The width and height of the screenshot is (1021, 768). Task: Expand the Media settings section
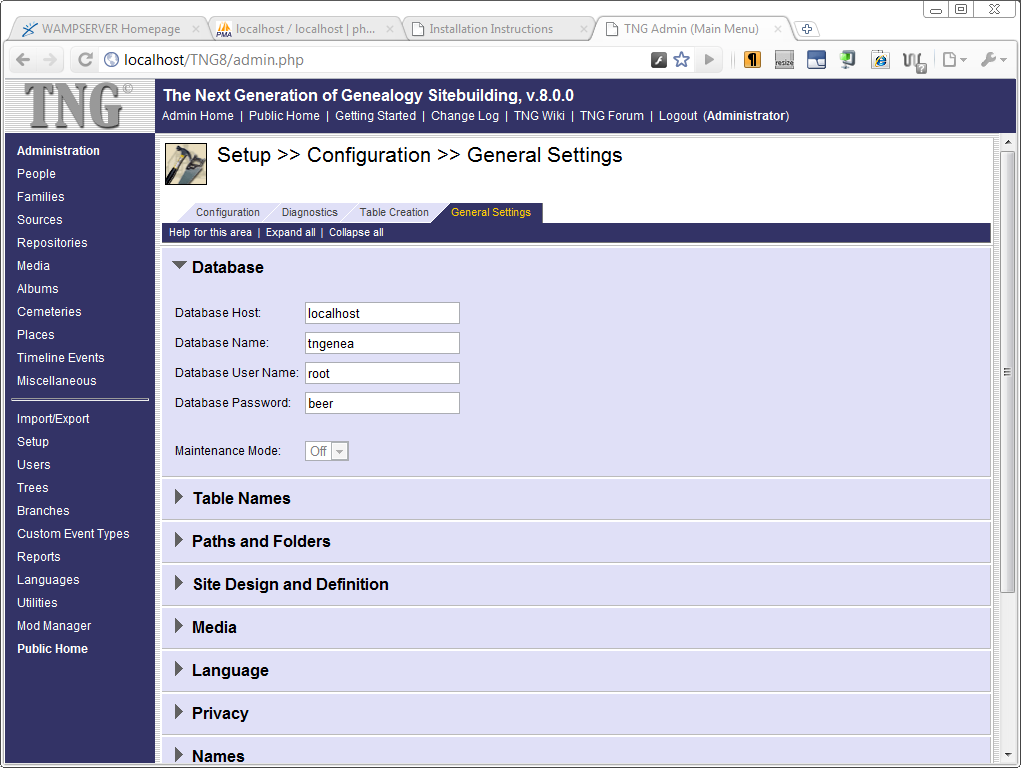coord(179,626)
